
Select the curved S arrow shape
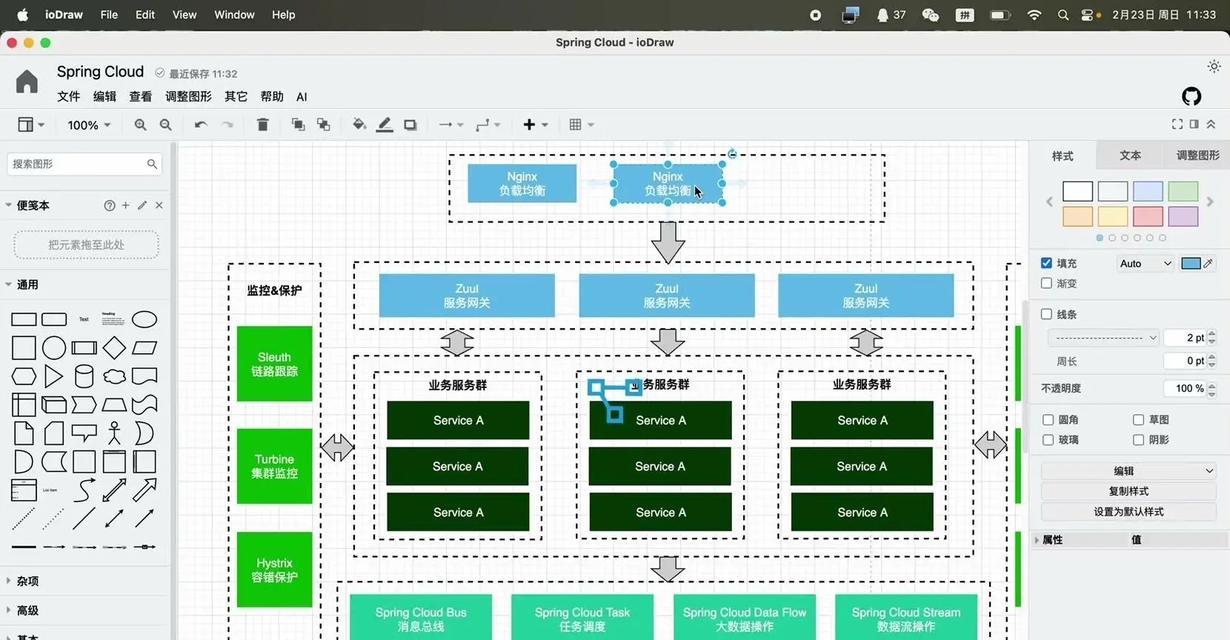point(84,490)
